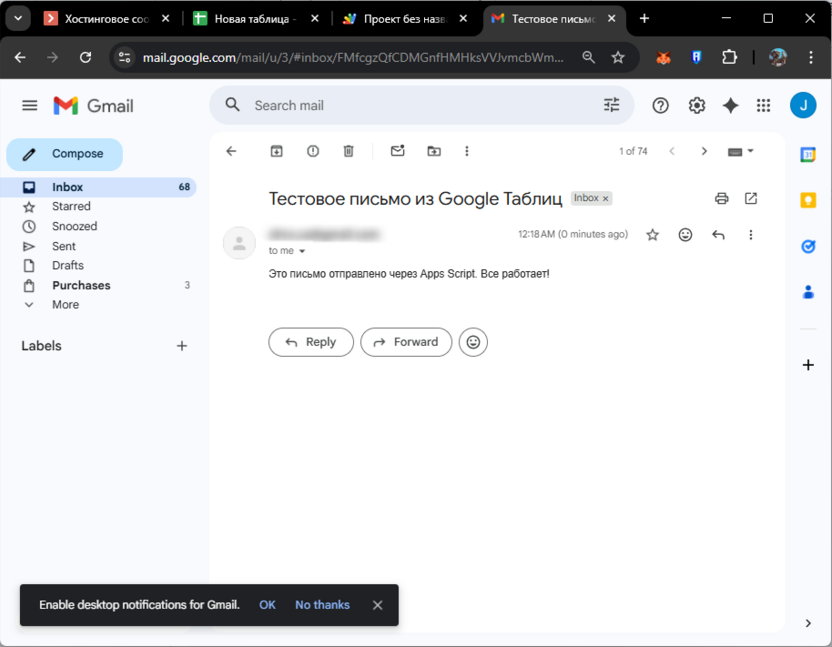Viewport: 832px width, 647px height.
Task: Open the input tools keyboard dropdown
Action: pos(739,151)
